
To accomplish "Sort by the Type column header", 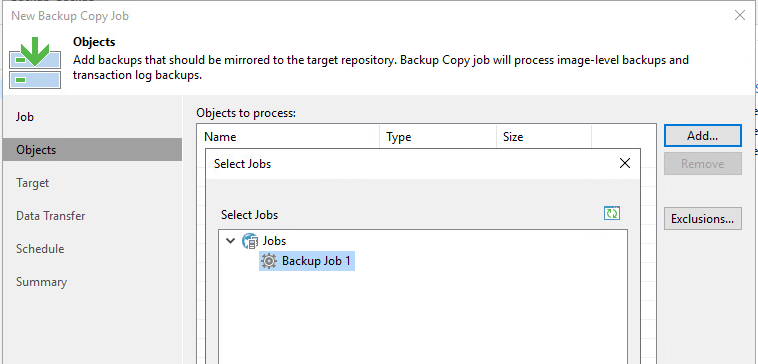I will 438,137.
